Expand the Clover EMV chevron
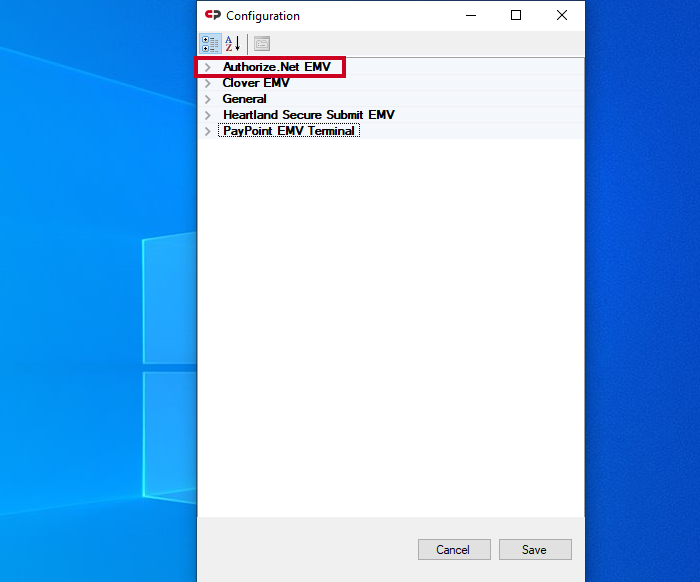The height and width of the screenshot is (582, 700). (x=208, y=83)
